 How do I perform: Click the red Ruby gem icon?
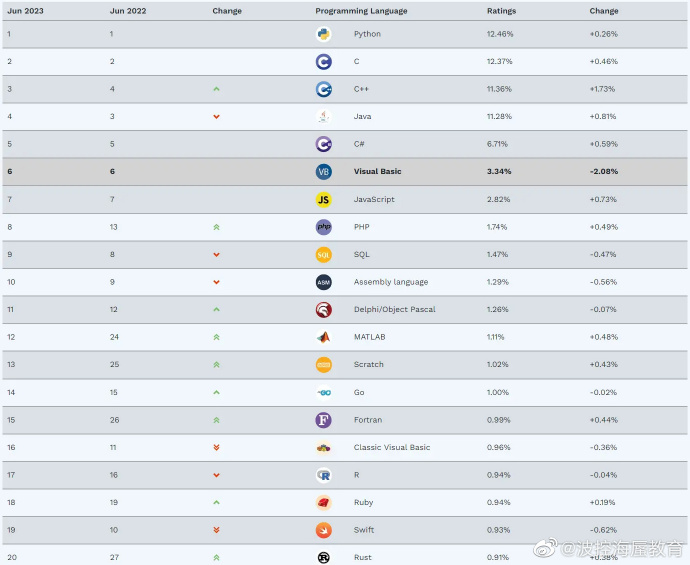coord(323,503)
